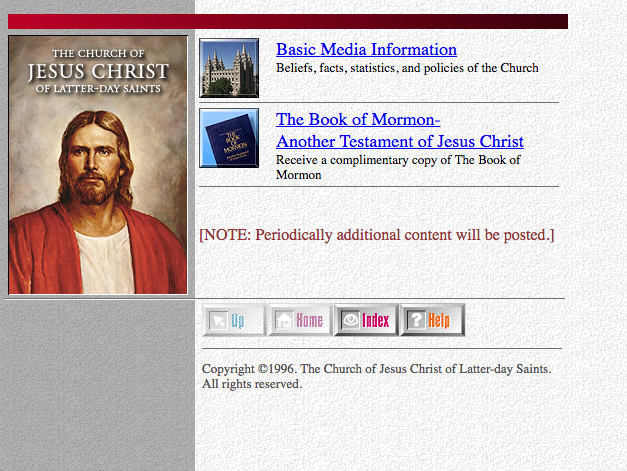
Task: Click the eye icon on Index button
Action: point(350,320)
